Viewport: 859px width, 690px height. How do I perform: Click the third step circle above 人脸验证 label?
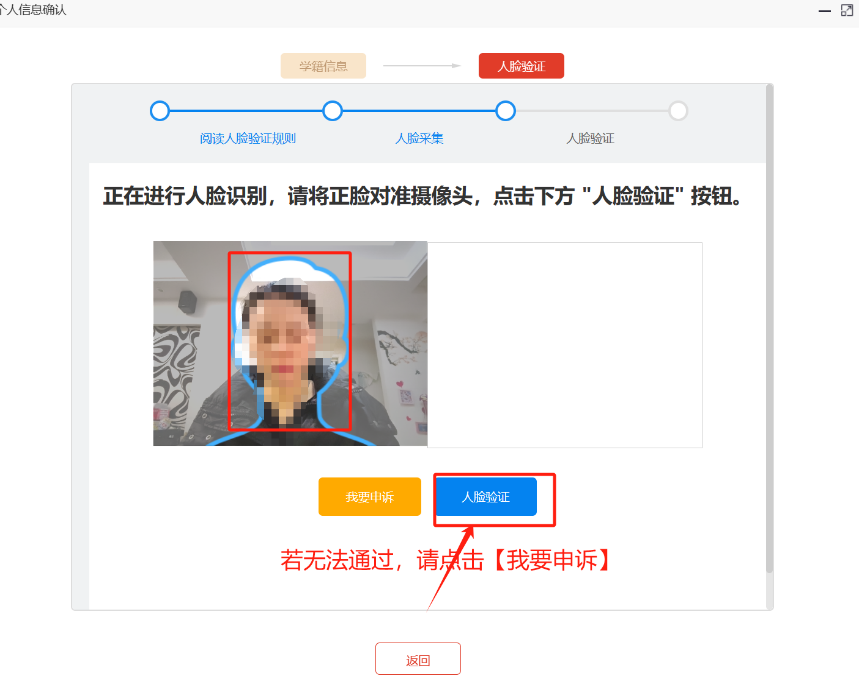(x=506, y=111)
